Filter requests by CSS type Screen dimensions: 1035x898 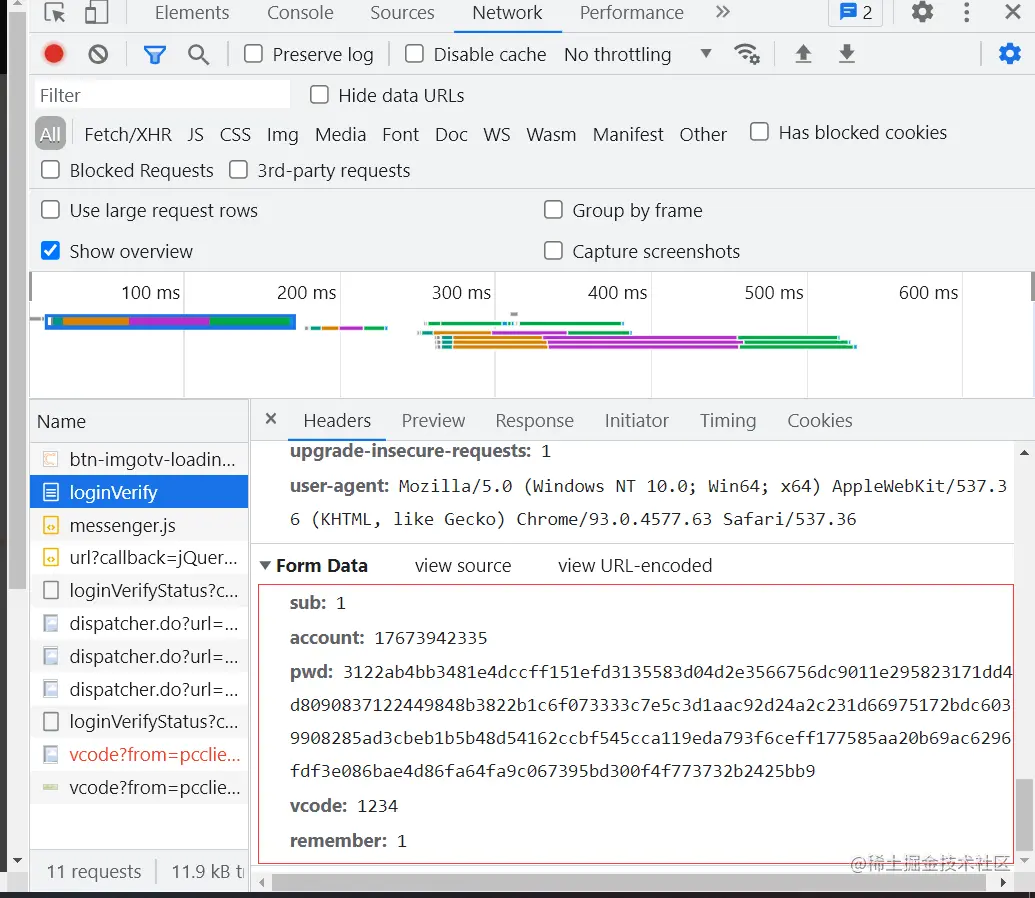(x=235, y=134)
